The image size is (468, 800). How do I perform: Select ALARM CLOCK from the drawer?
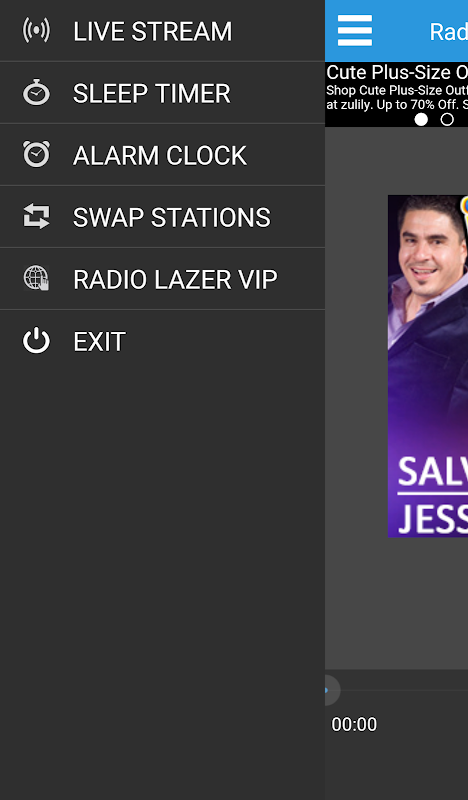point(162,155)
